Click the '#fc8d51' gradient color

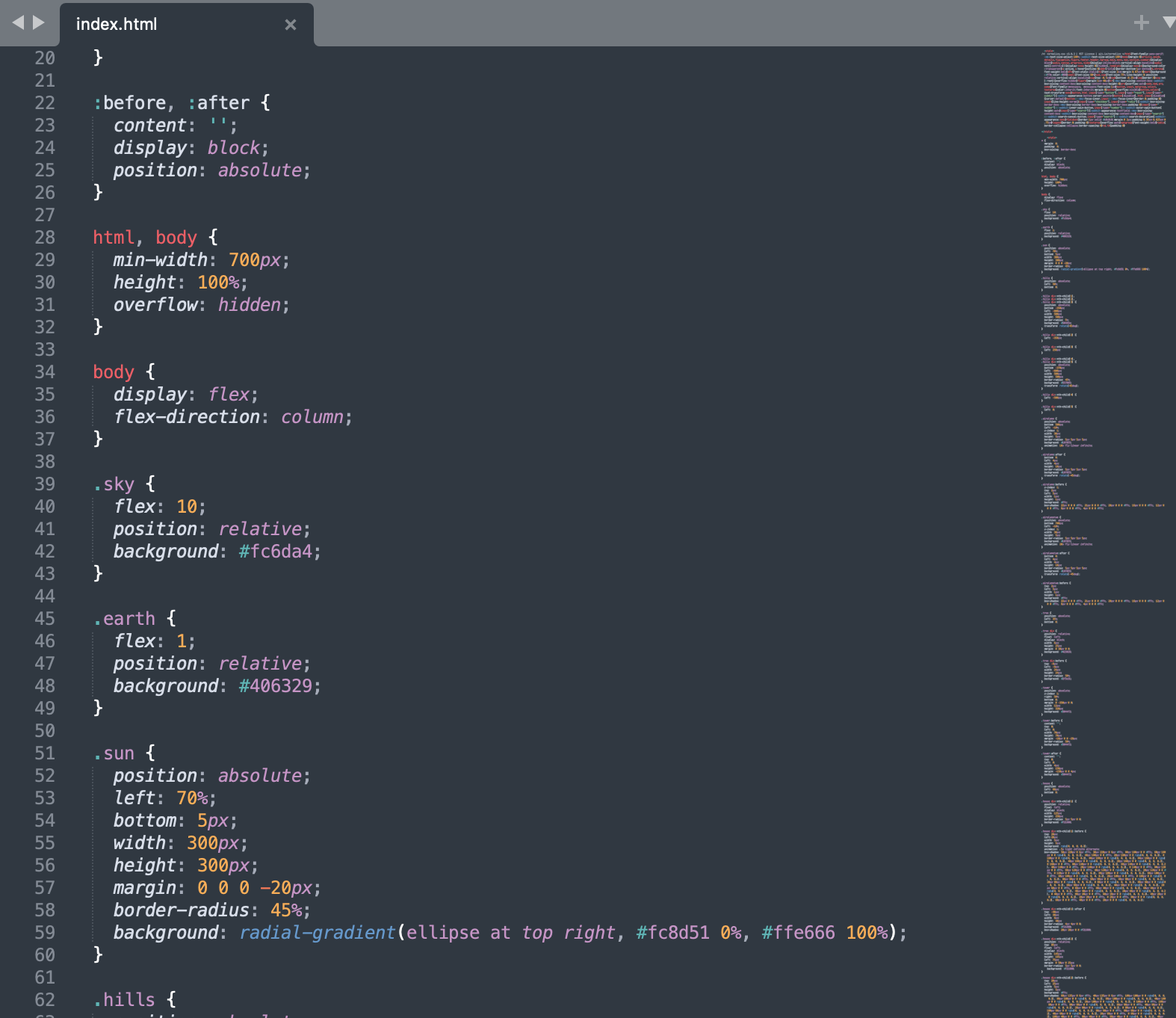click(x=673, y=933)
